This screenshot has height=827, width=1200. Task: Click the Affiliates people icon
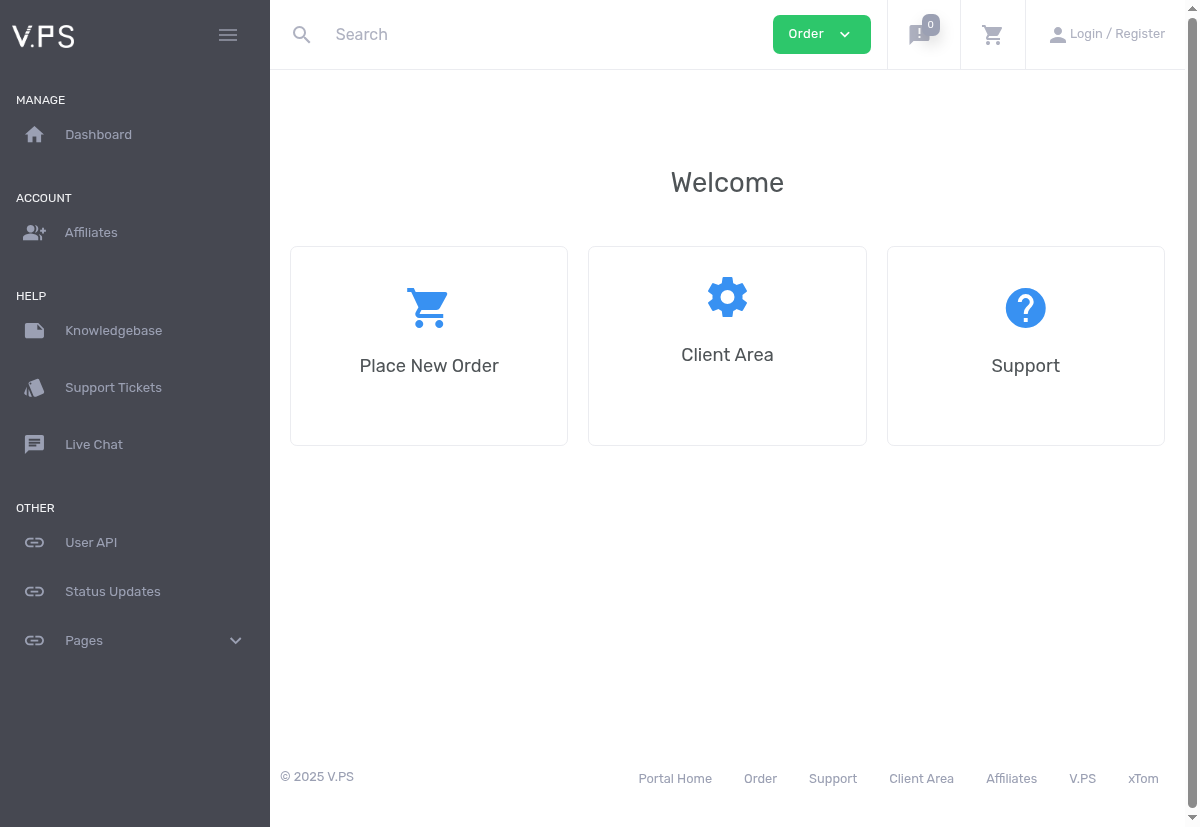point(35,233)
